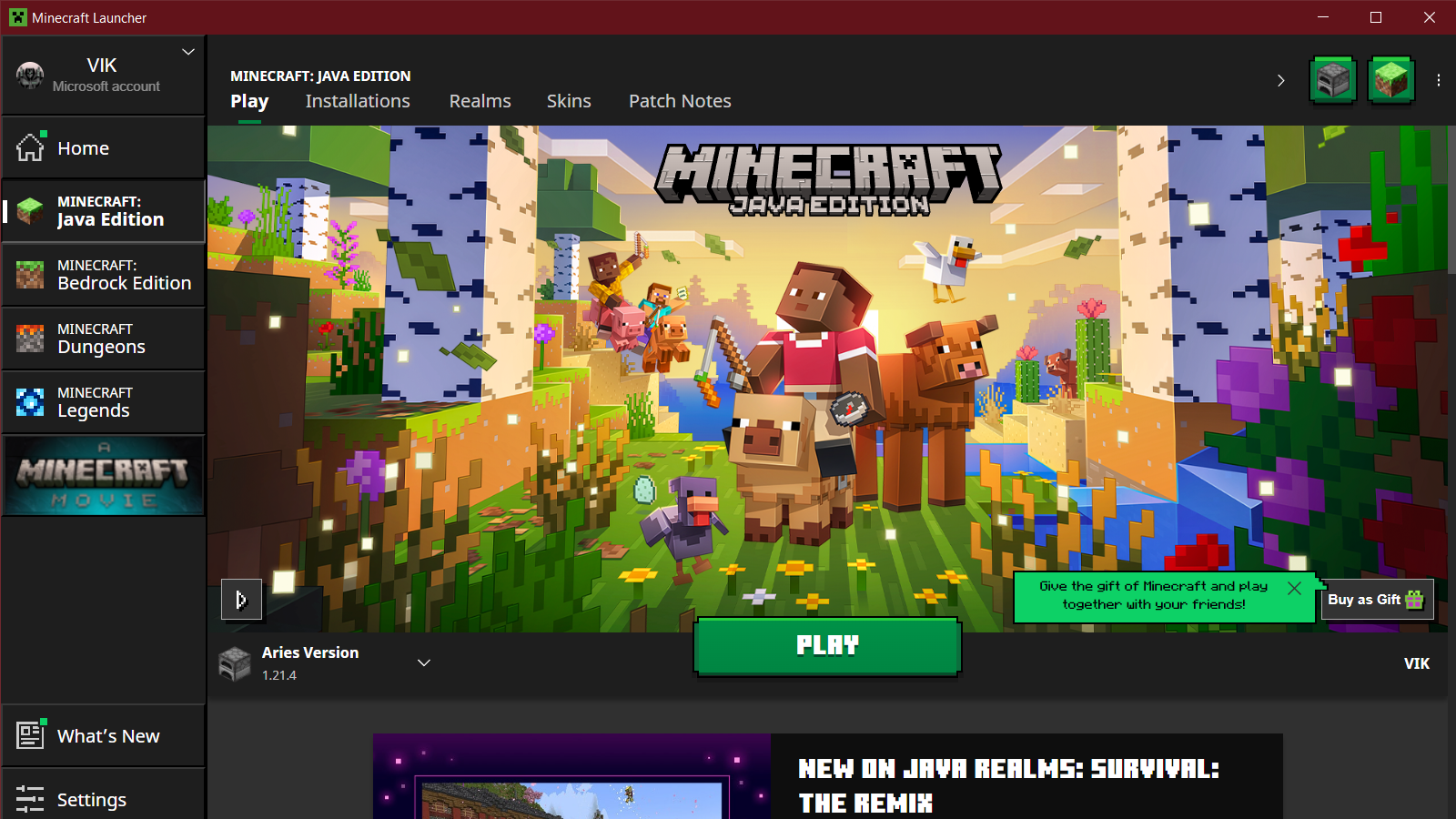Maximize the Minecraft Launcher window

[x=1376, y=17]
